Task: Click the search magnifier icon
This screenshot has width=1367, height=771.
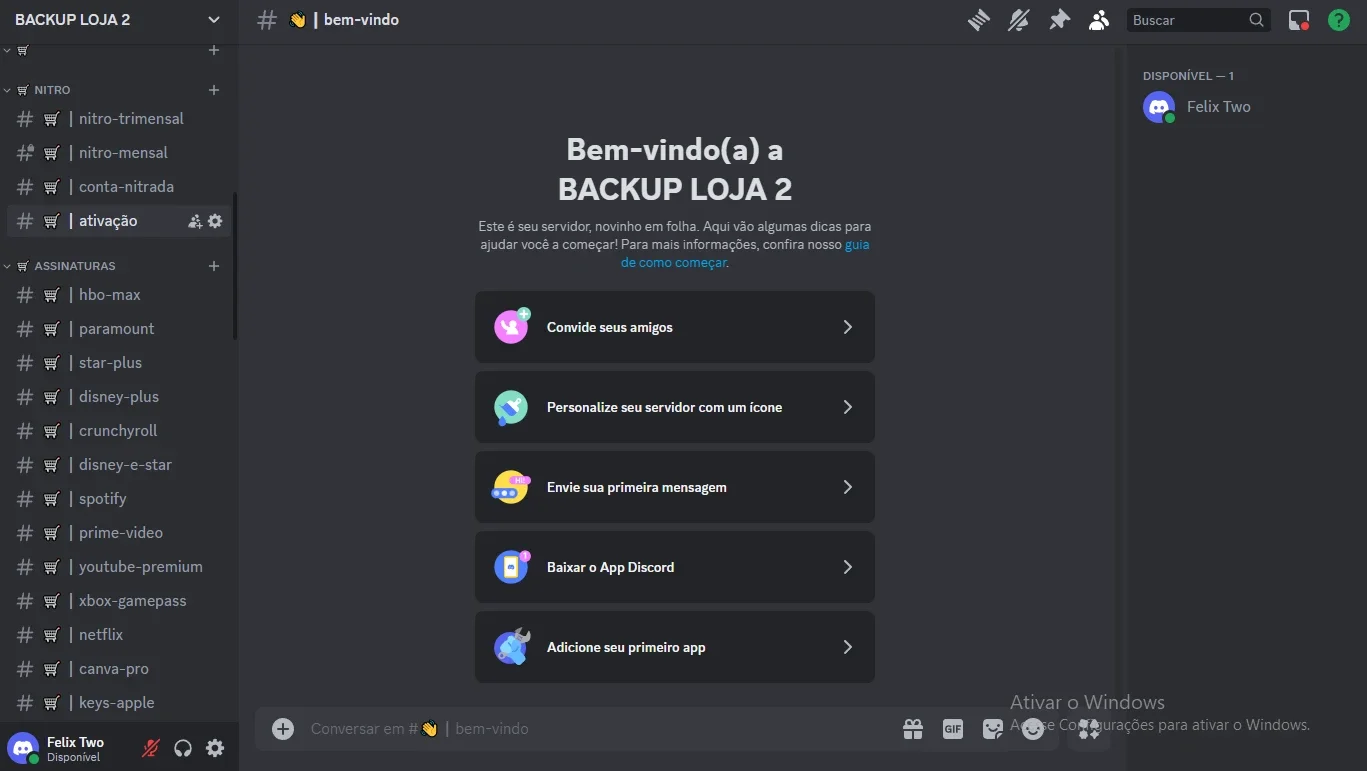Action: pyautogui.click(x=1256, y=20)
